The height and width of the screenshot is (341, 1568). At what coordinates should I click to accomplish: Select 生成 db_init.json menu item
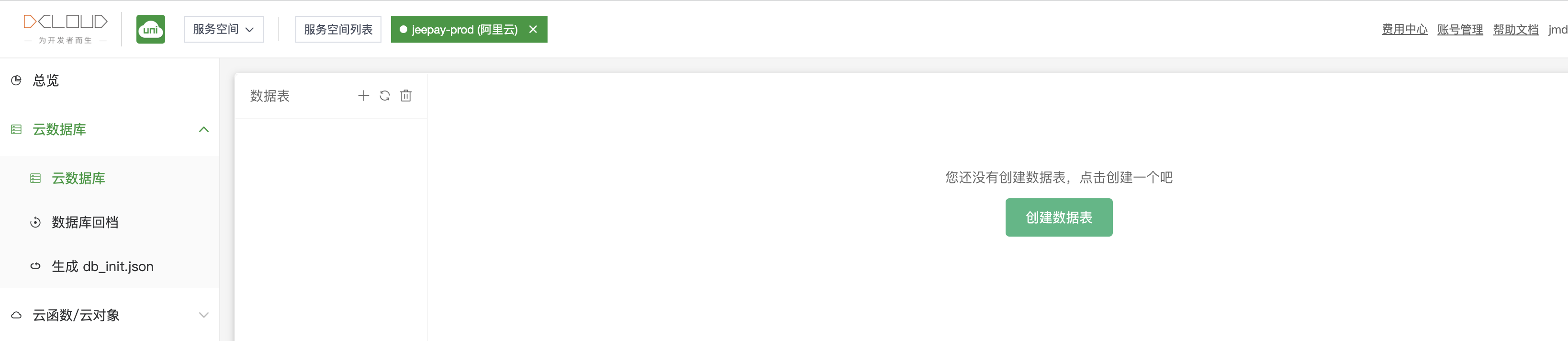pyautogui.click(x=102, y=267)
